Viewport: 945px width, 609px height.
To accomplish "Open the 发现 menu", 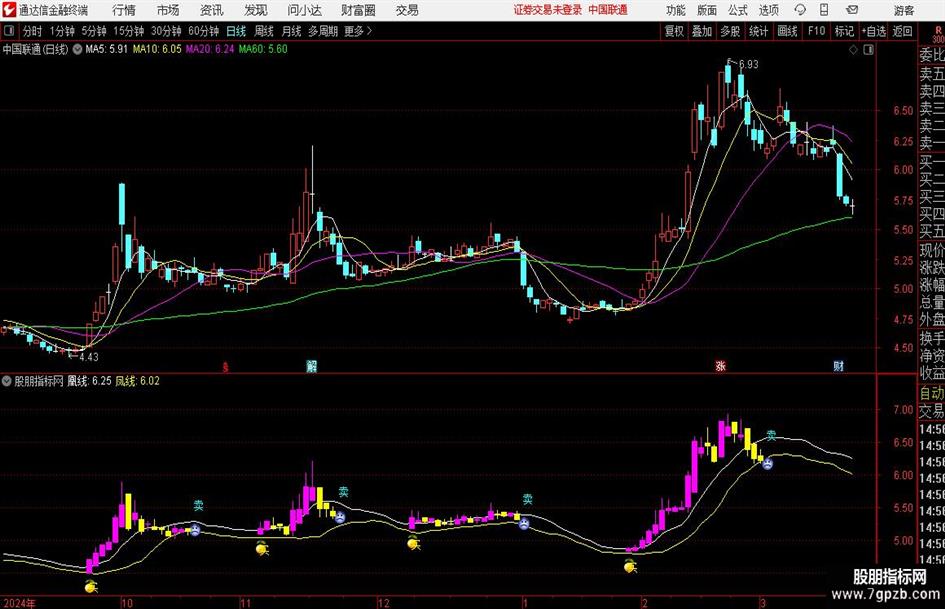I will pyautogui.click(x=256, y=10).
